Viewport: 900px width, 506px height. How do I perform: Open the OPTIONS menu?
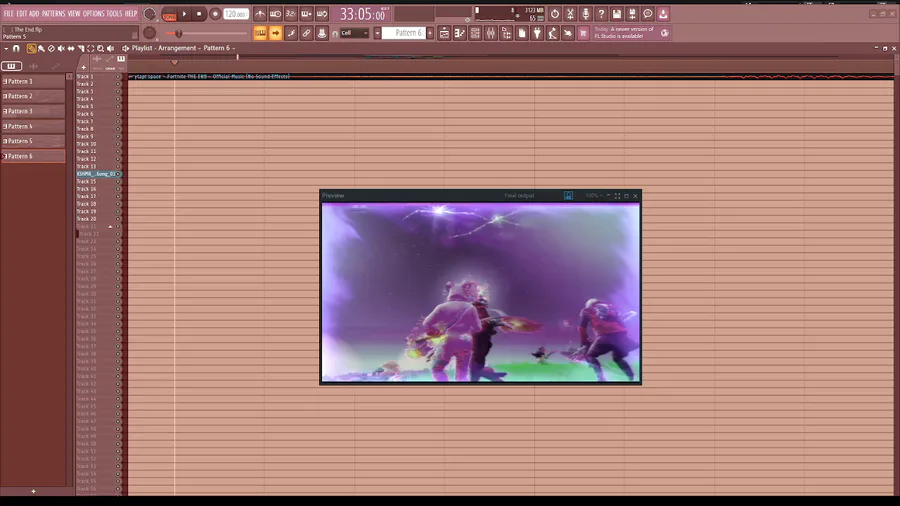click(x=94, y=13)
